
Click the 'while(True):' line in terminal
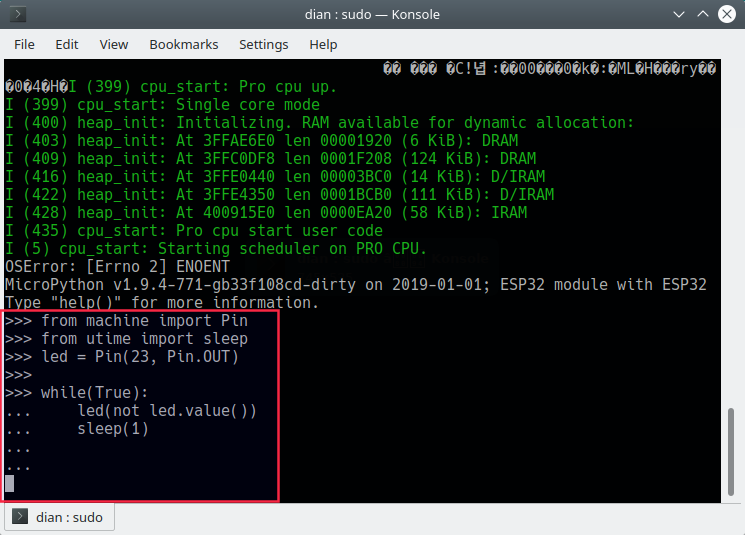(x=95, y=393)
